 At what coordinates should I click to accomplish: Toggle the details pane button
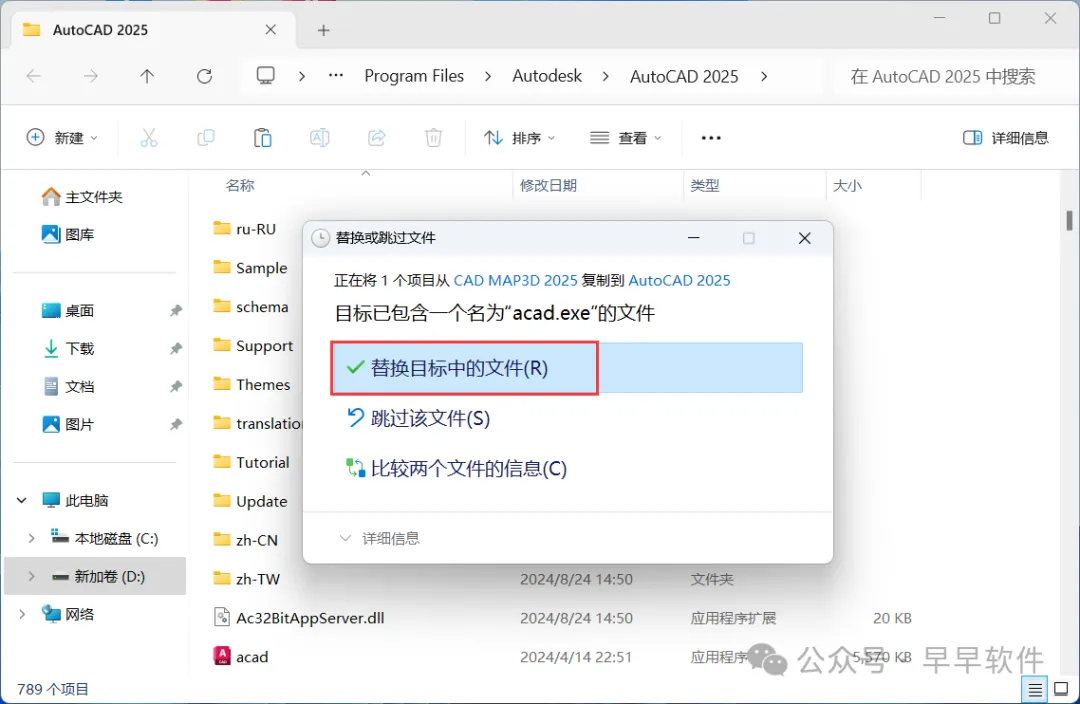1006,138
